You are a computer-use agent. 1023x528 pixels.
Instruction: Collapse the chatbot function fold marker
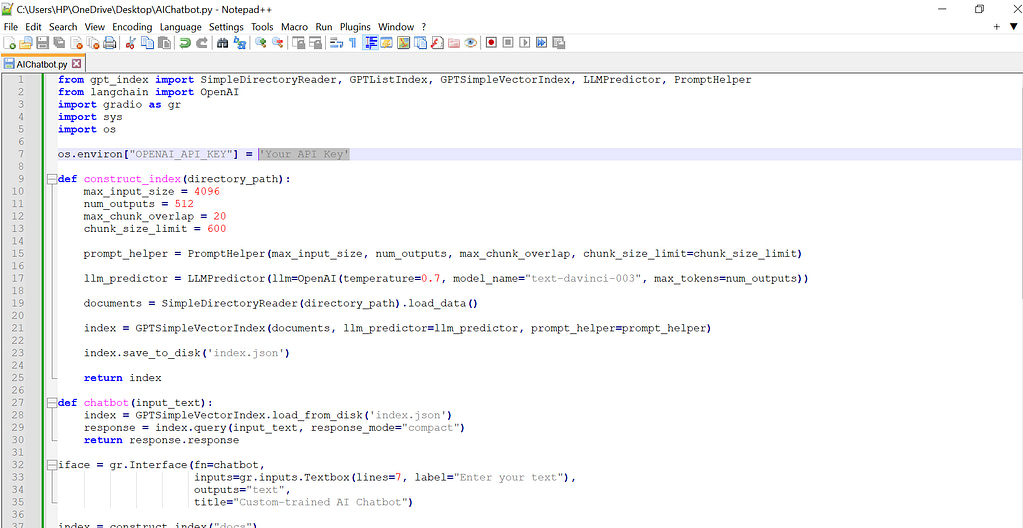pyautogui.click(x=52, y=403)
